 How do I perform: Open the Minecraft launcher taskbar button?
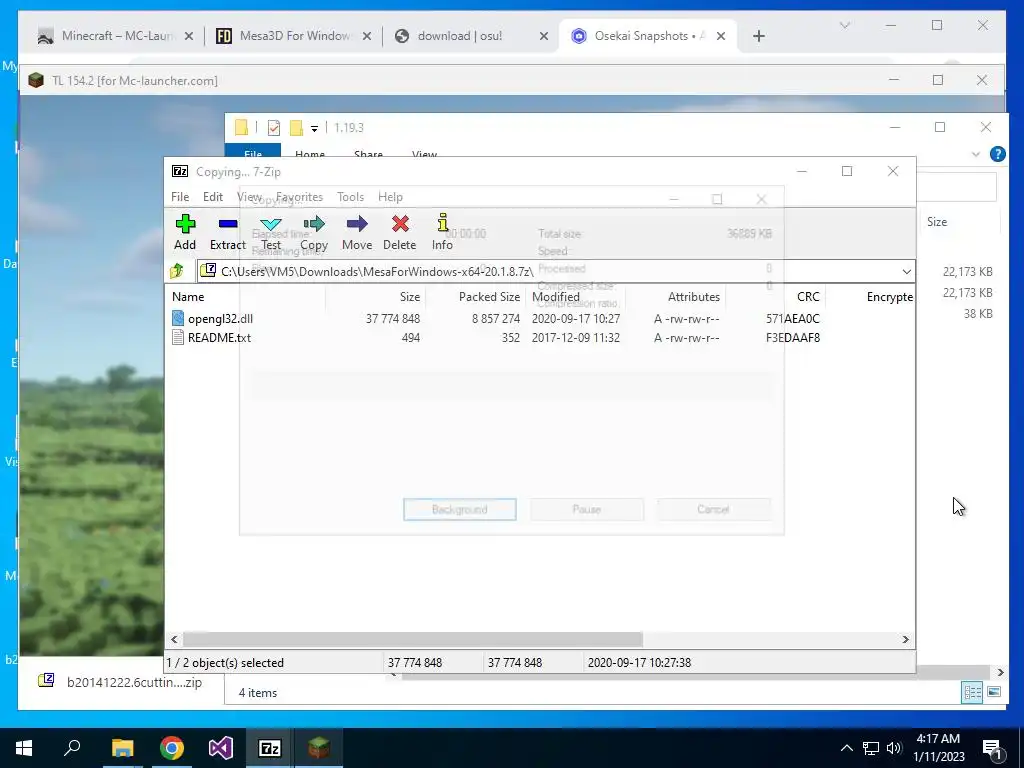coord(319,748)
